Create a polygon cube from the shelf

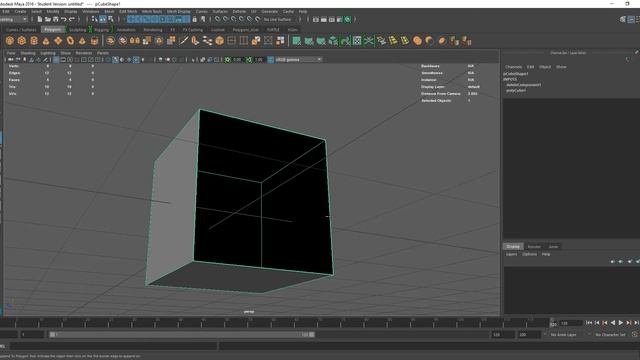coord(22,40)
